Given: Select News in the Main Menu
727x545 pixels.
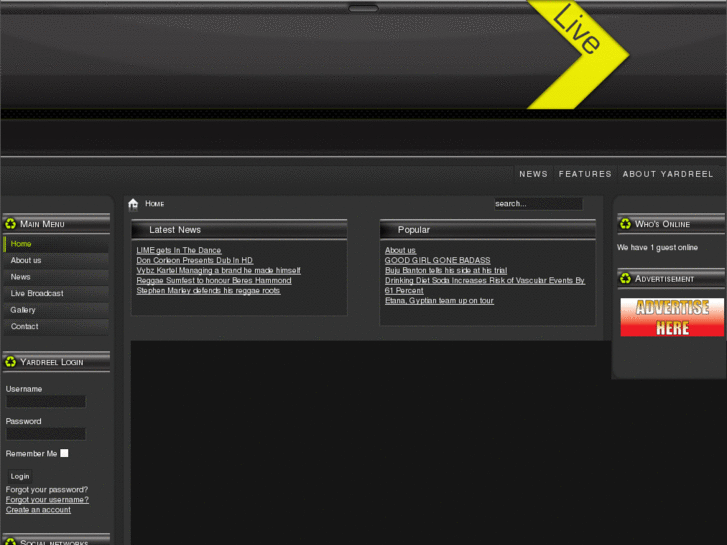Looking at the screenshot, I should [56, 277].
